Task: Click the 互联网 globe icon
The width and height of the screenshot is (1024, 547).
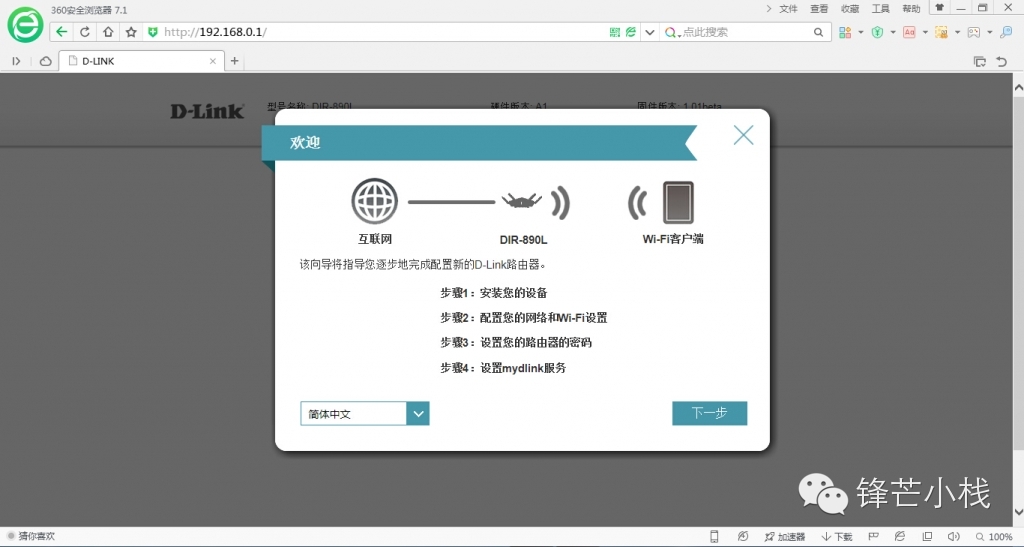Action: click(375, 202)
